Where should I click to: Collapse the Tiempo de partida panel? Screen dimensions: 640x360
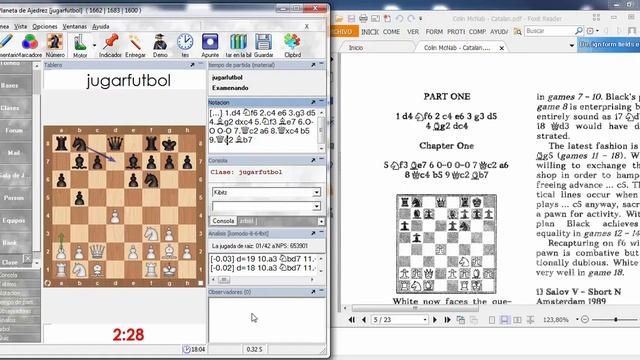point(322,64)
